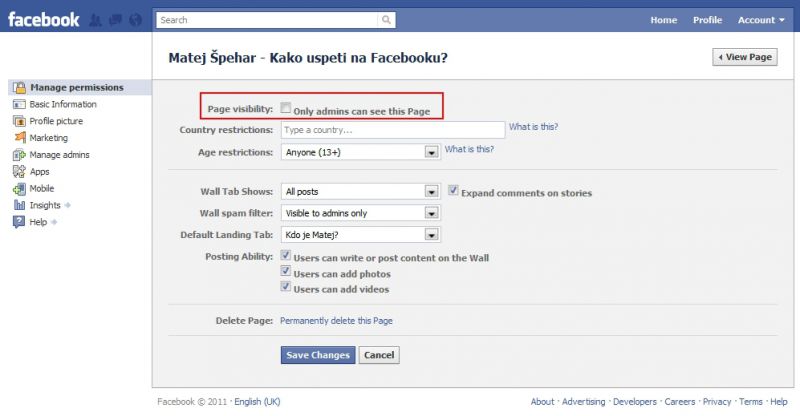Click the Country restrictions input field
This screenshot has width=800, height=416.
click(x=393, y=130)
